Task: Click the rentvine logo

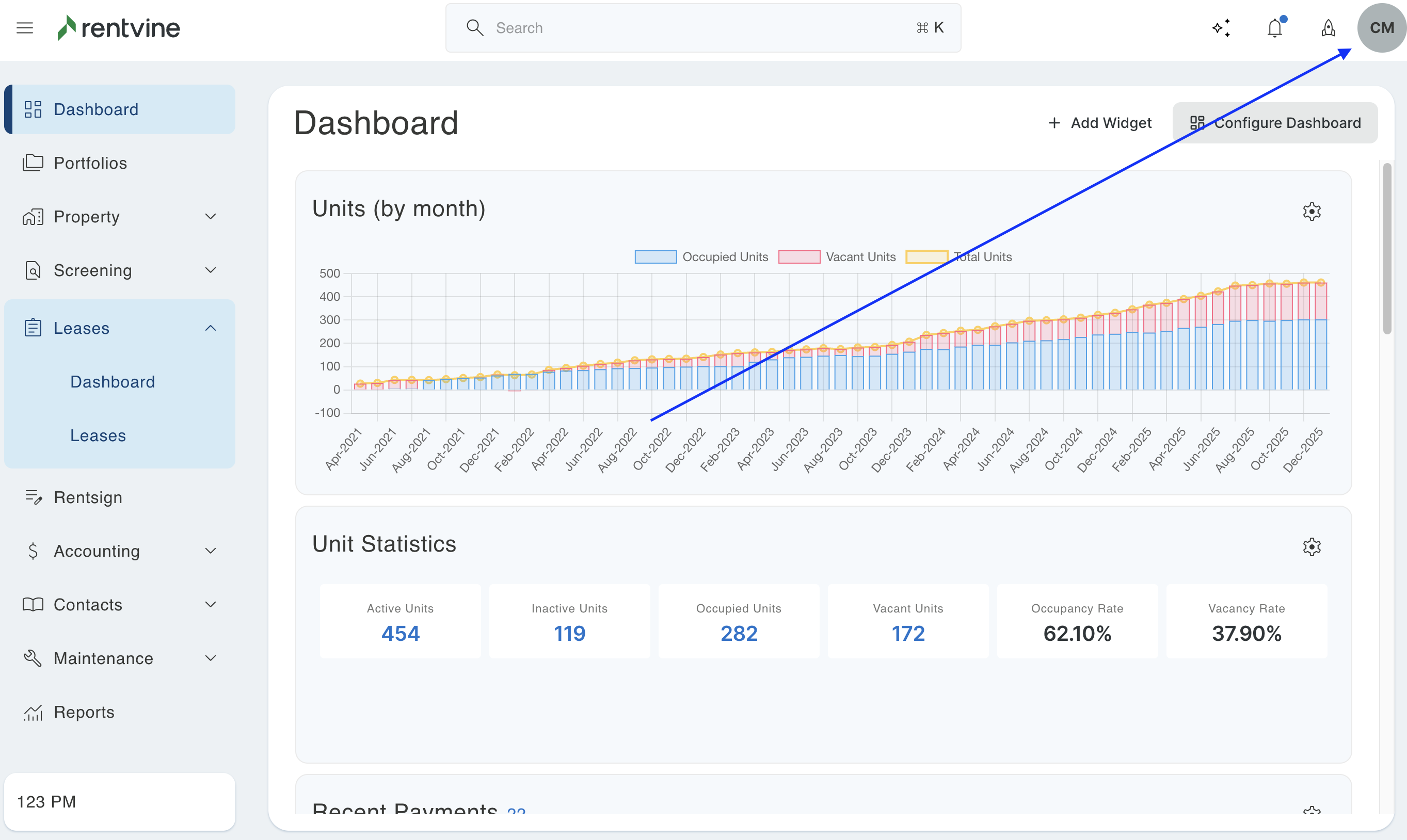Action: [119, 28]
